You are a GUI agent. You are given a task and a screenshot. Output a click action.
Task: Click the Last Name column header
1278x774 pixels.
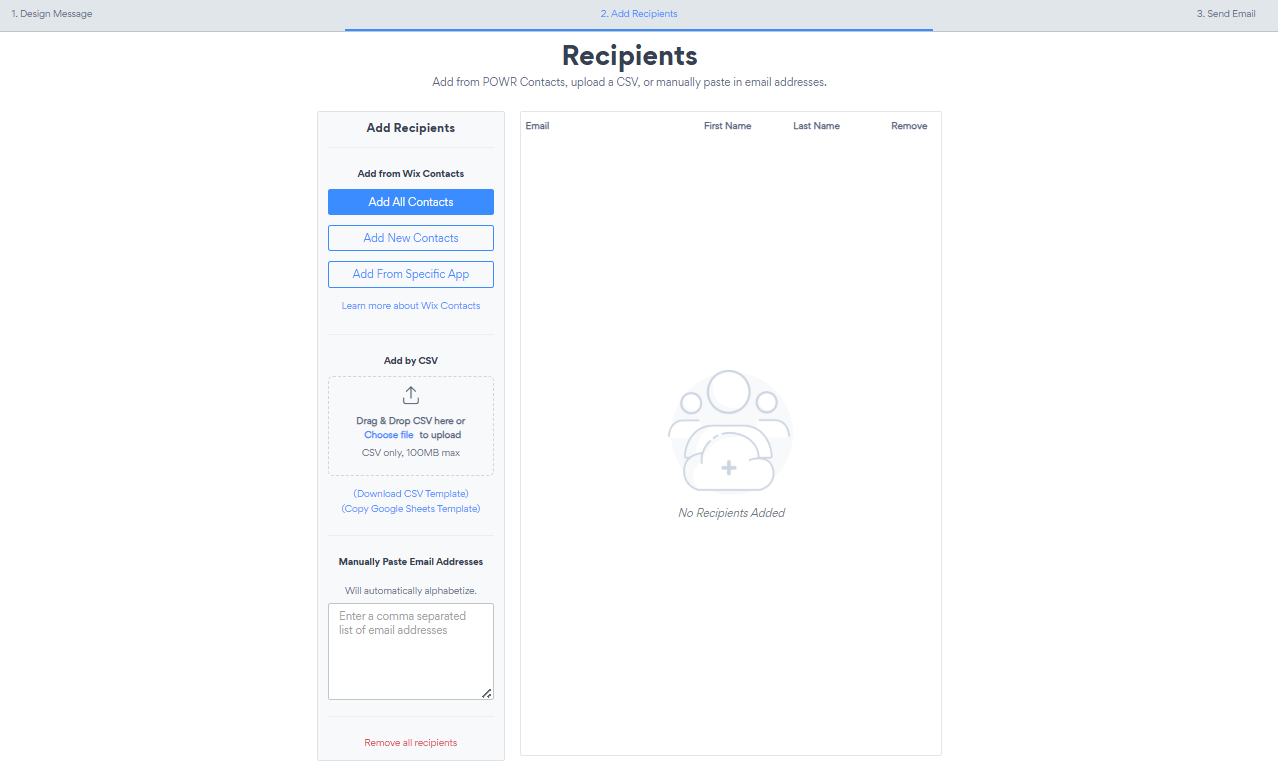click(816, 126)
